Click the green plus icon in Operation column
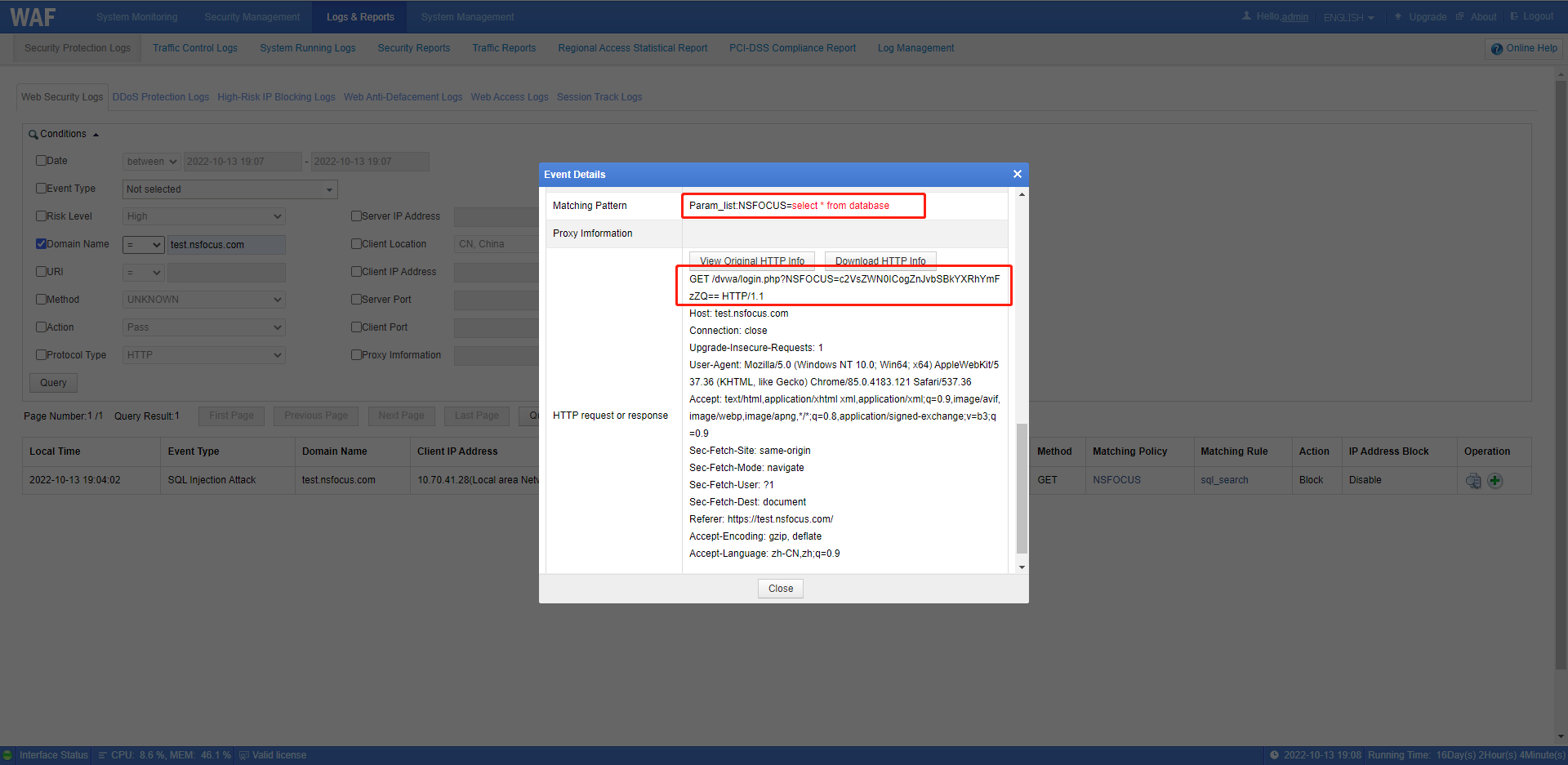1568x765 pixels. tap(1494, 481)
